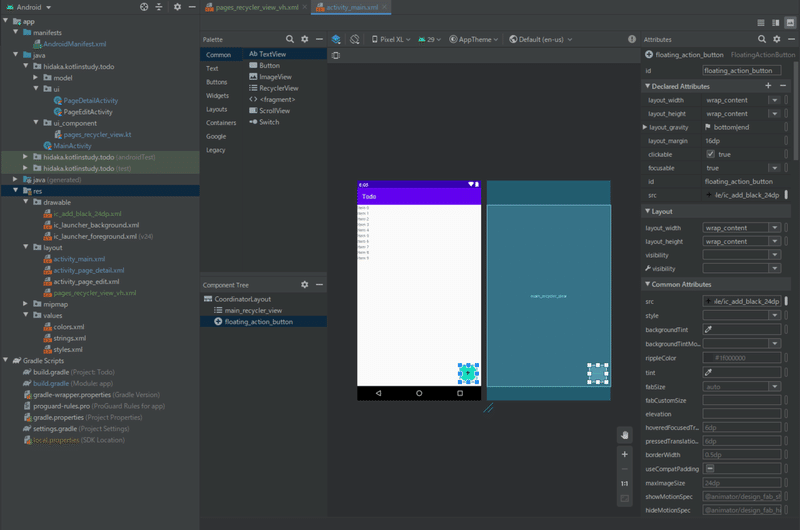Image resolution: width=800 pixels, height=530 pixels.
Task: Open the backgroundTintMode dropdown
Action: [x=775, y=343]
